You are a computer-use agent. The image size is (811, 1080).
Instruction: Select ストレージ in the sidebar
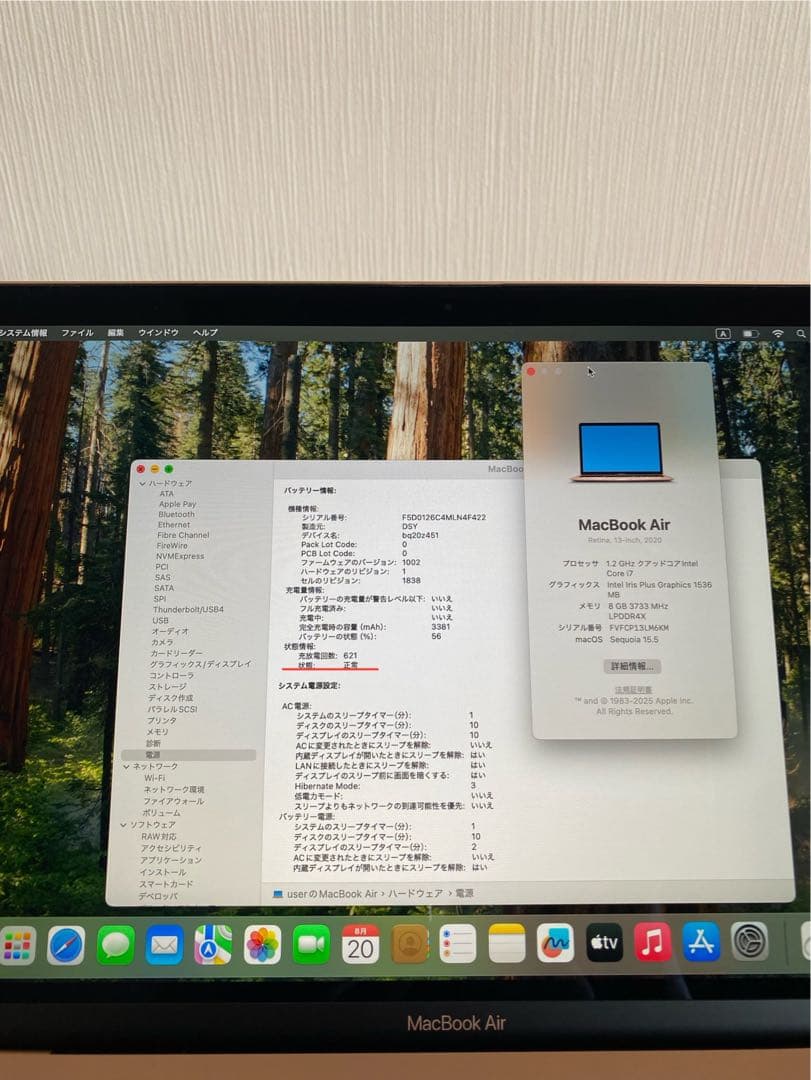[x=167, y=687]
